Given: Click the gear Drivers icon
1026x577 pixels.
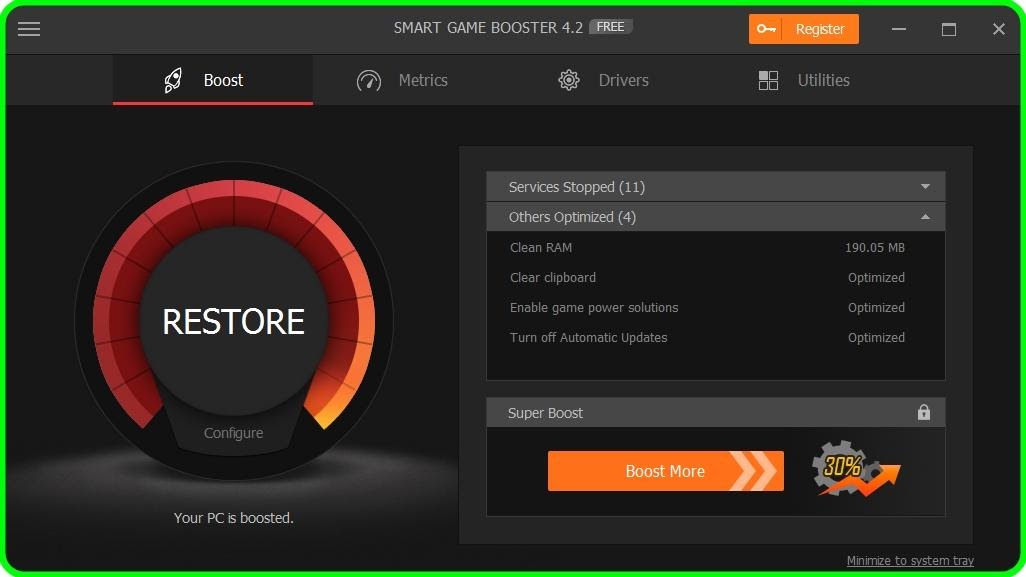Looking at the screenshot, I should (569, 80).
